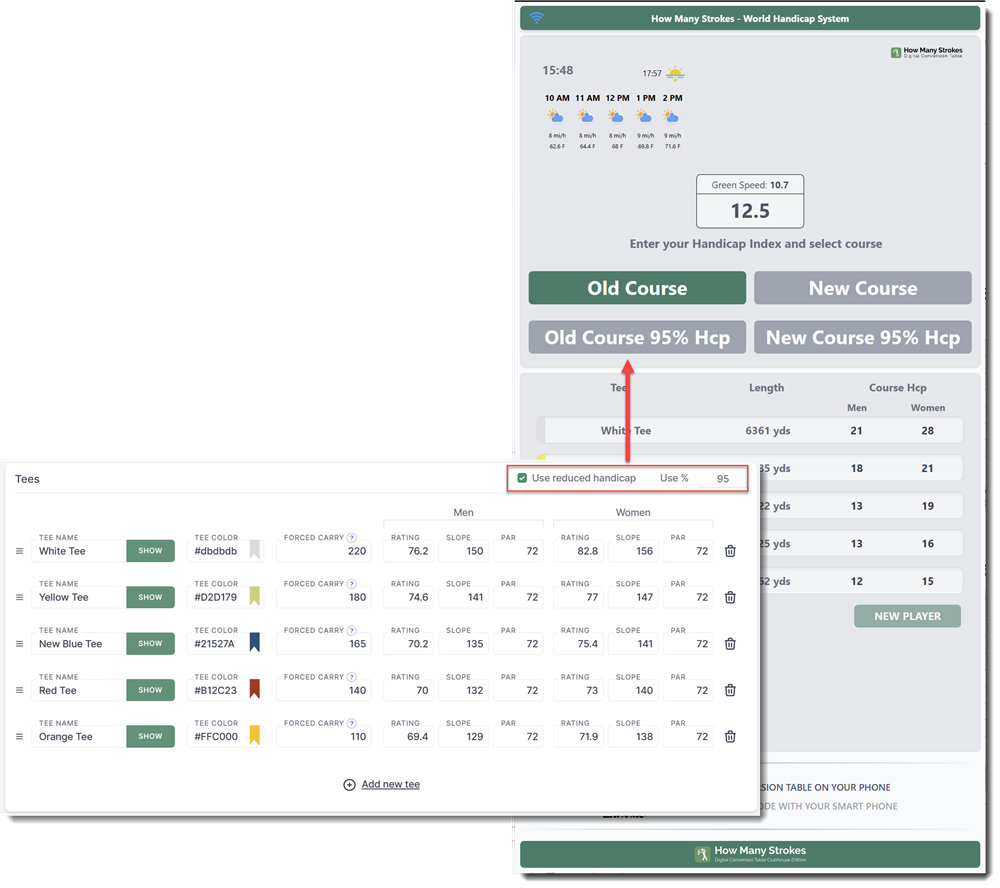Click the drag handle for White Tee
Screen dimensions: 1000x888
coord(19,551)
